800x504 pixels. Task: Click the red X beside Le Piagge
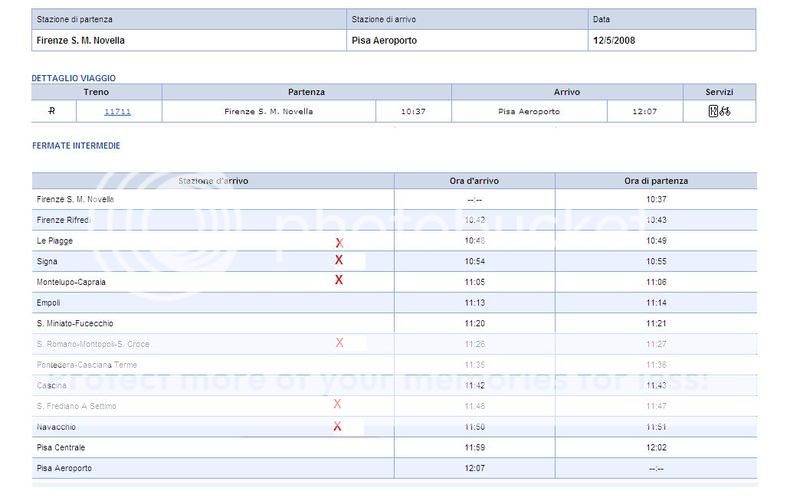pos(339,242)
